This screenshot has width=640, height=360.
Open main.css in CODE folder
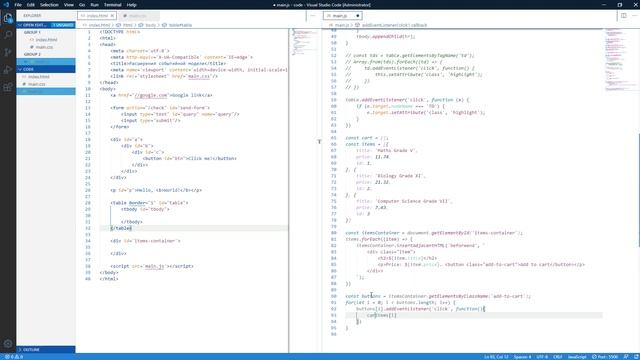pyautogui.click(x=46, y=84)
